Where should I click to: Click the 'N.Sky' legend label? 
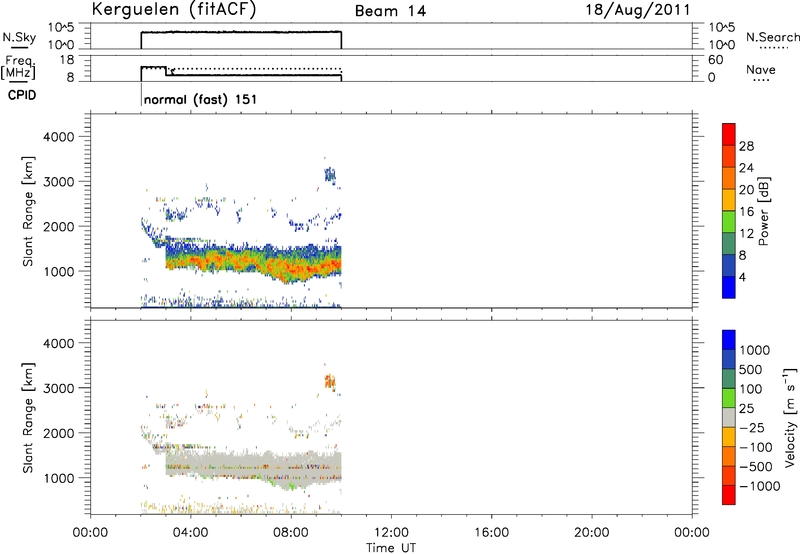[x=19, y=37]
